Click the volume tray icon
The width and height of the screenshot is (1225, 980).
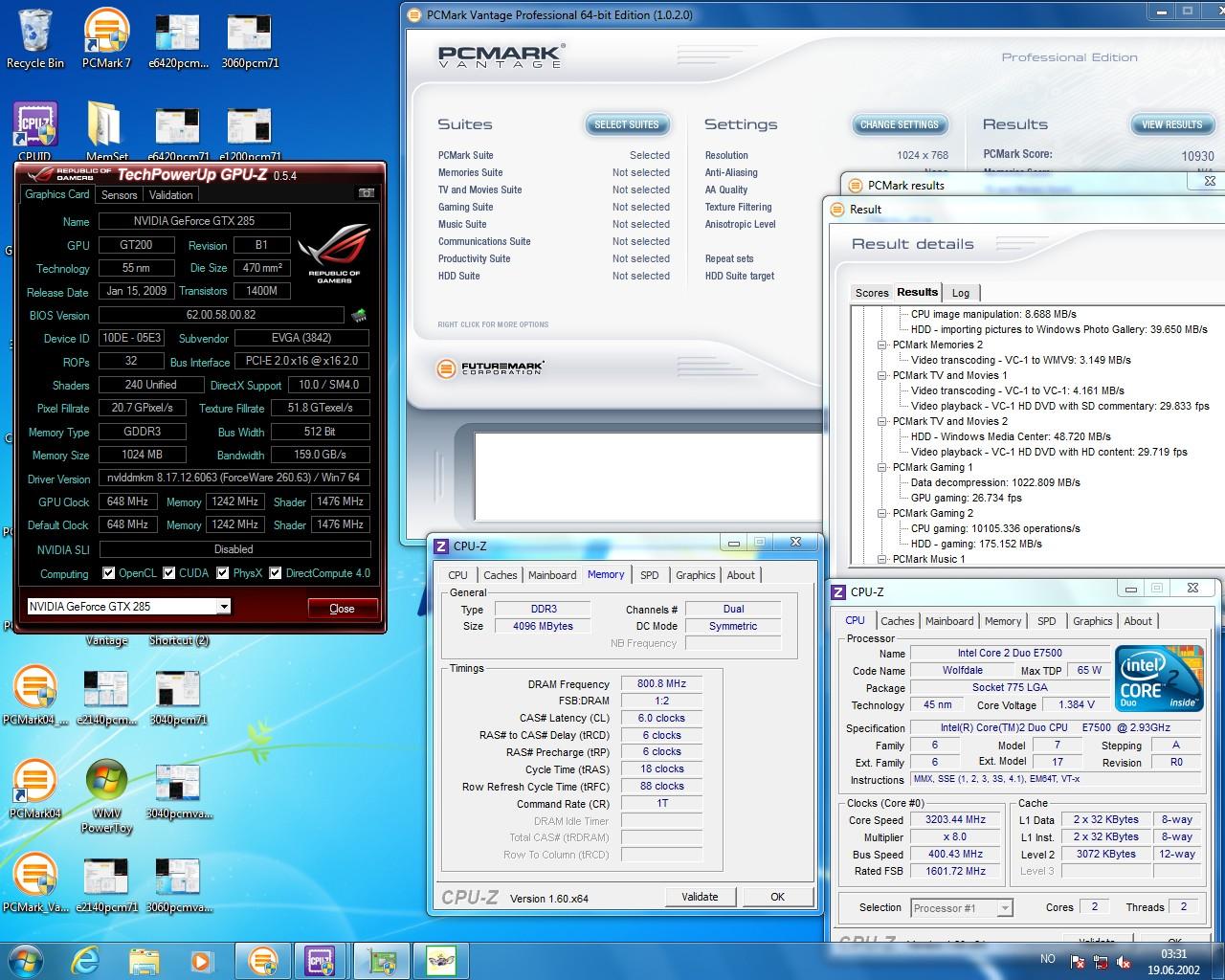click(1125, 962)
